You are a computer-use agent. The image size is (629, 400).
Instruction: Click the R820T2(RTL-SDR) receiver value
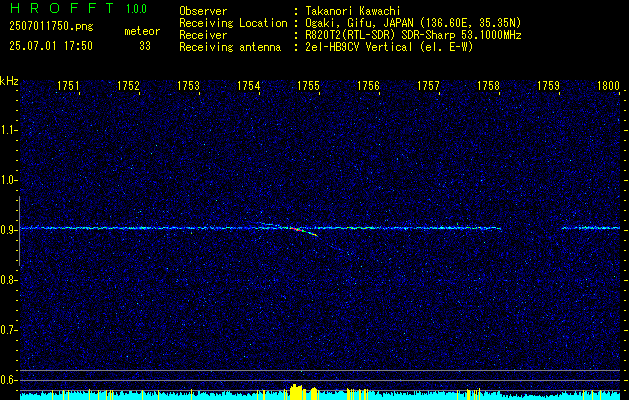(x=413, y=35)
